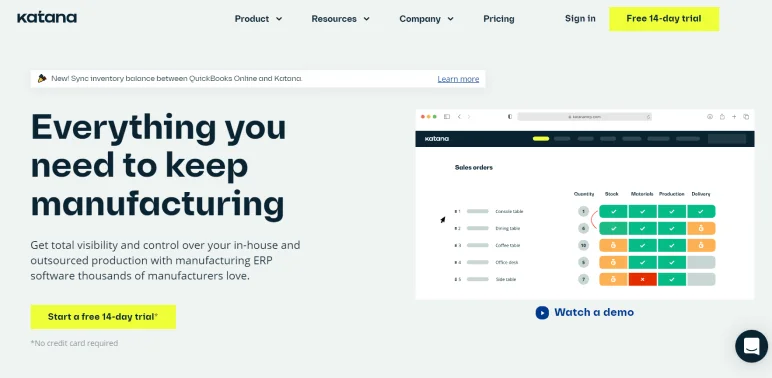Screen dimensions: 772x378
Task: Click the katana logo inside the mock app
Action: [437, 139]
